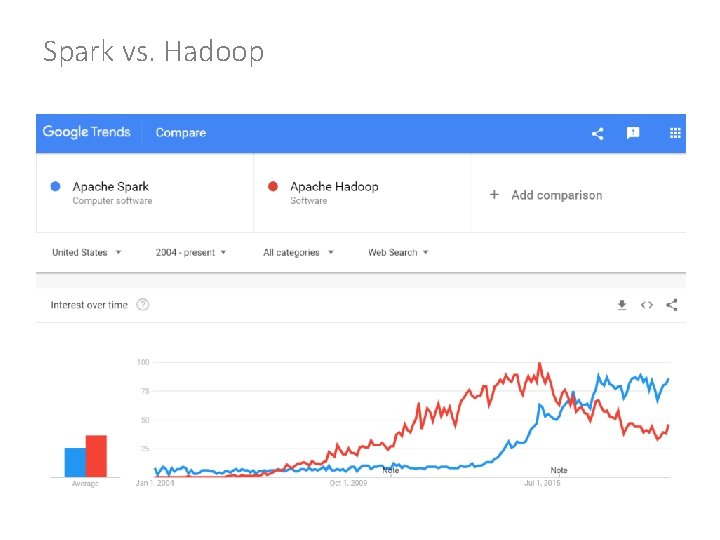Select the Apache Hadoop search term
The height and width of the screenshot is (540, 720).
334,187
